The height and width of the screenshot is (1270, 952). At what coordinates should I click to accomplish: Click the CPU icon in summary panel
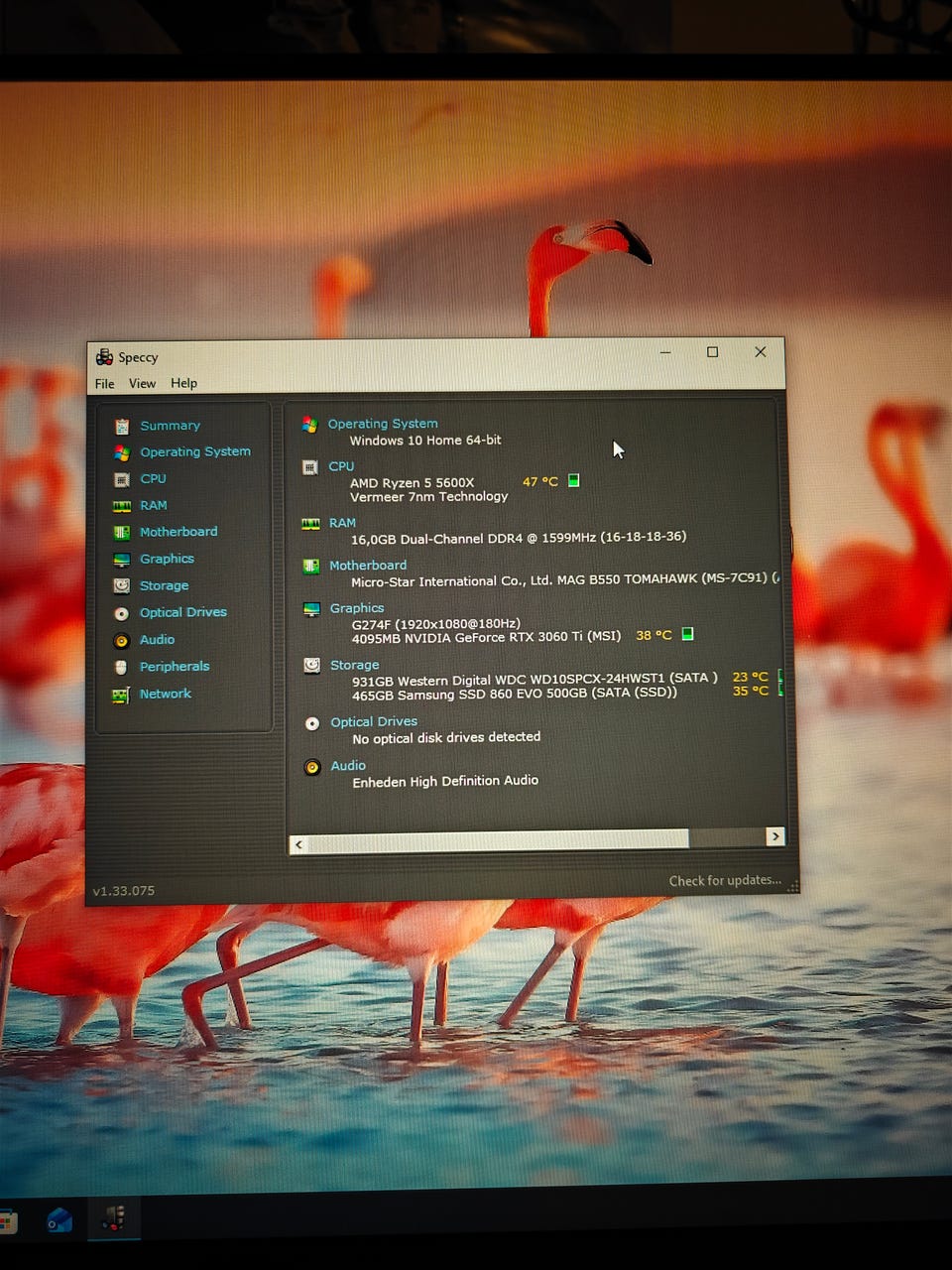310,467
